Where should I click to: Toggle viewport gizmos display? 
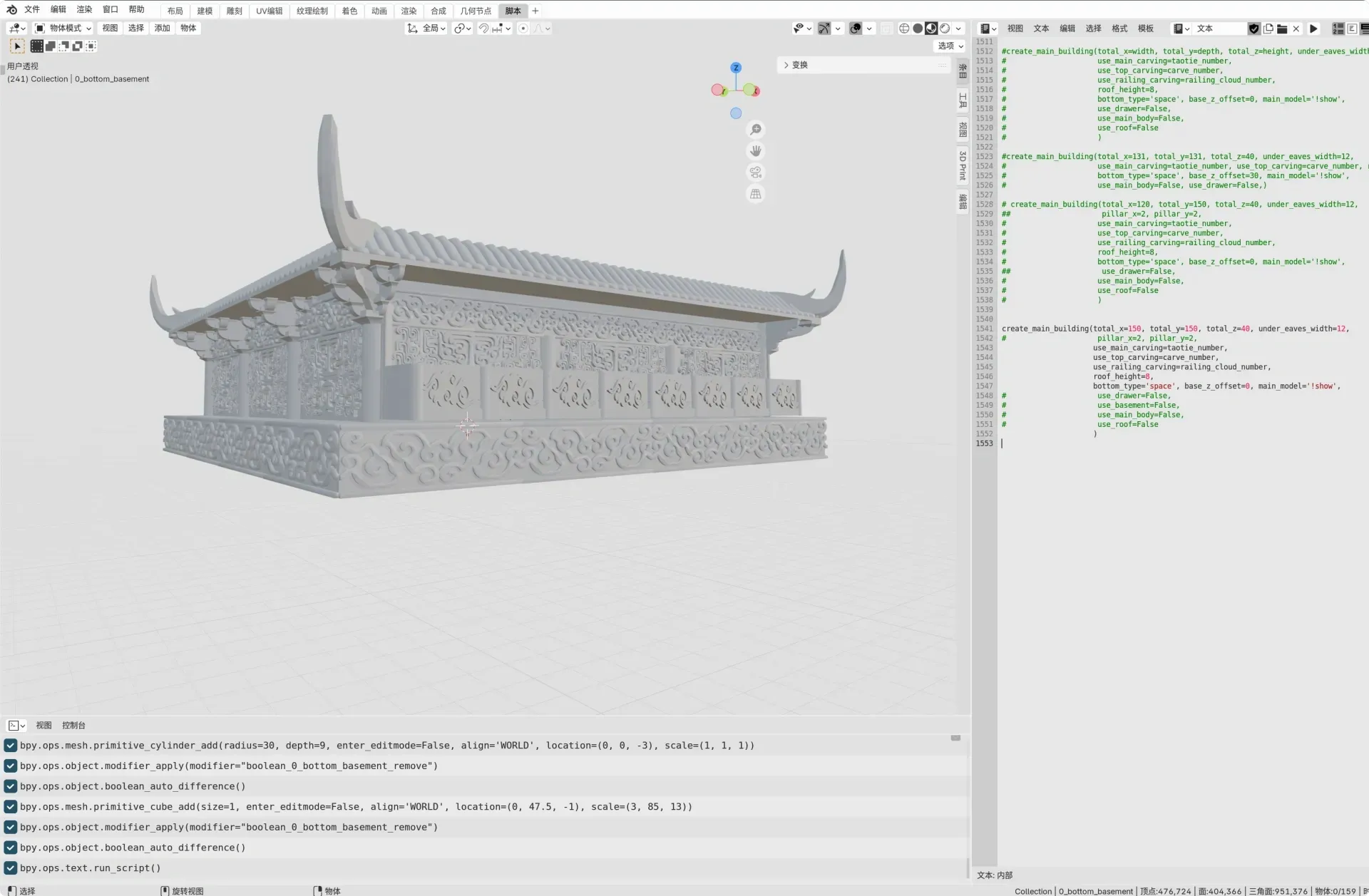[824, 29]
